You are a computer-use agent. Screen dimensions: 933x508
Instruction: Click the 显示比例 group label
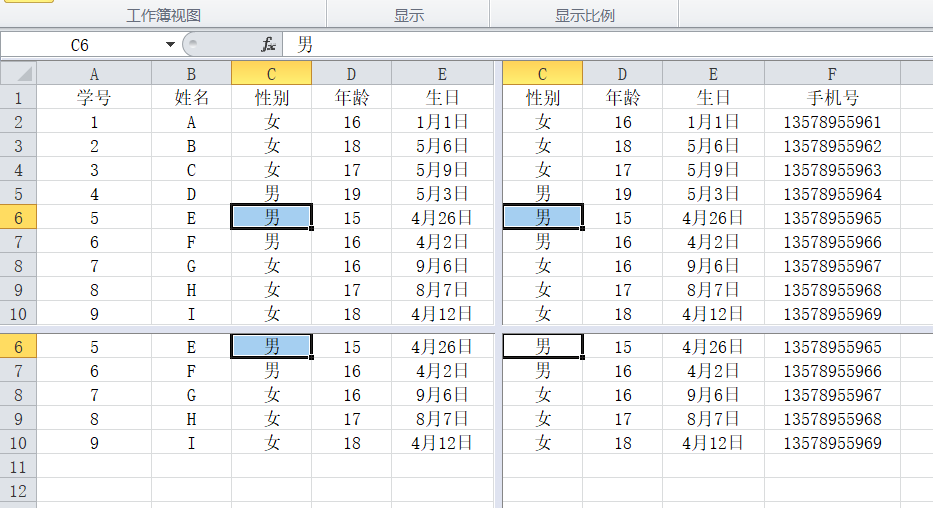[x=584, y=15]
